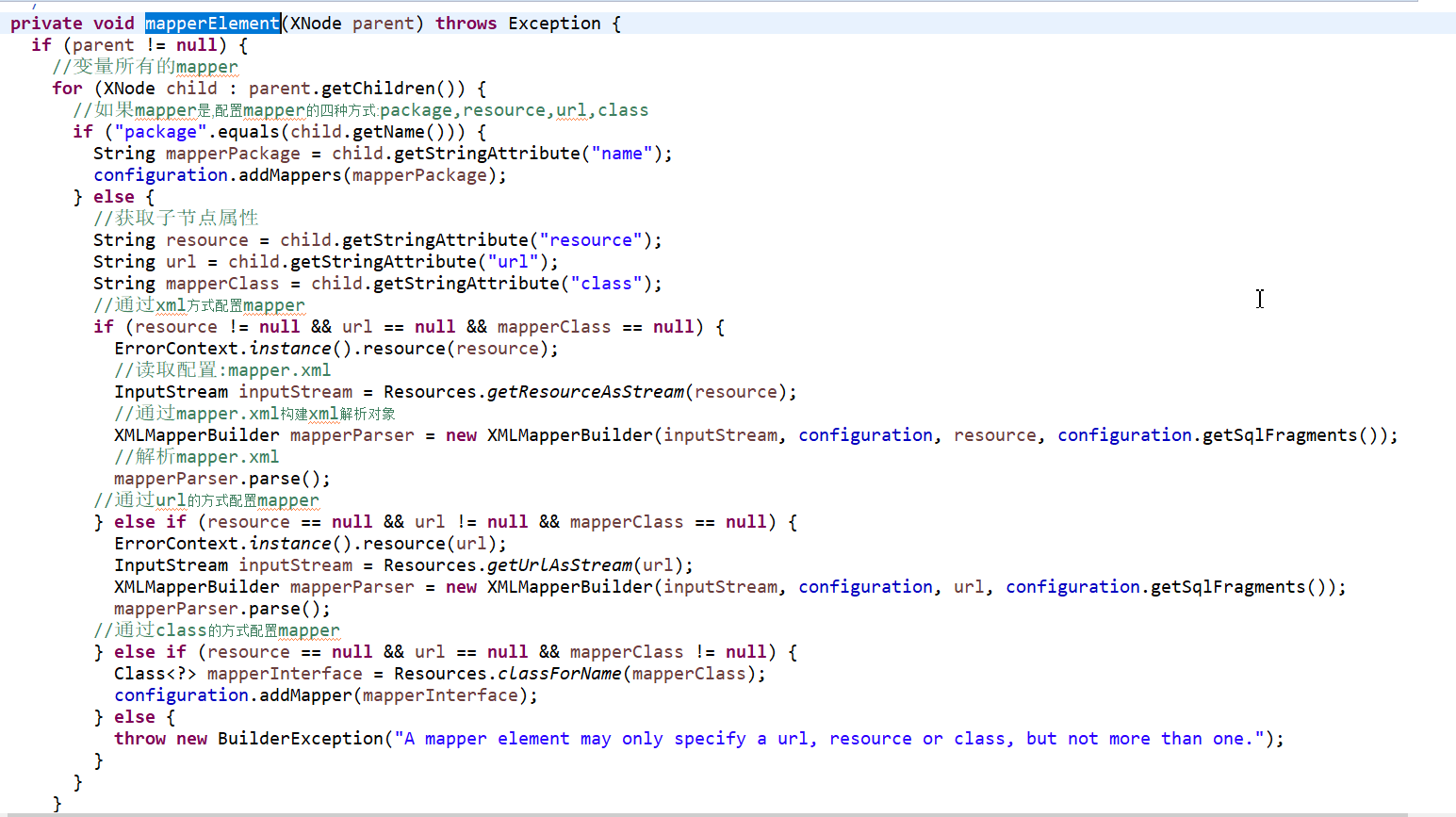Click "classForName" method call
Screen dimensions: 1456x817
560,674
